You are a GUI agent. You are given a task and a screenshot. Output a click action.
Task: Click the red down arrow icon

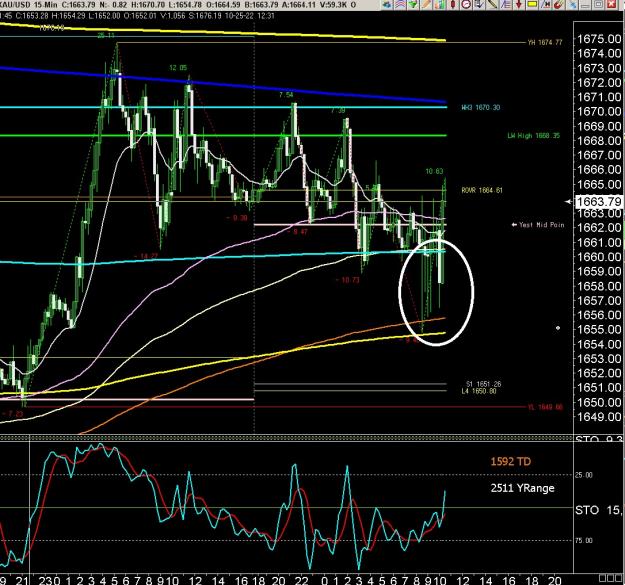coord(519,4)
